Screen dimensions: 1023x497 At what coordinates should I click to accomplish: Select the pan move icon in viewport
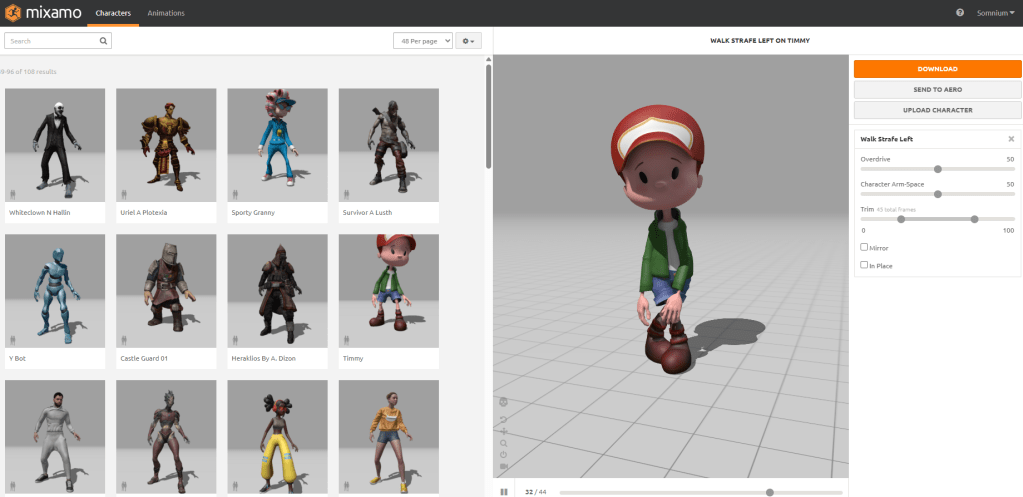tap(504, 430)
